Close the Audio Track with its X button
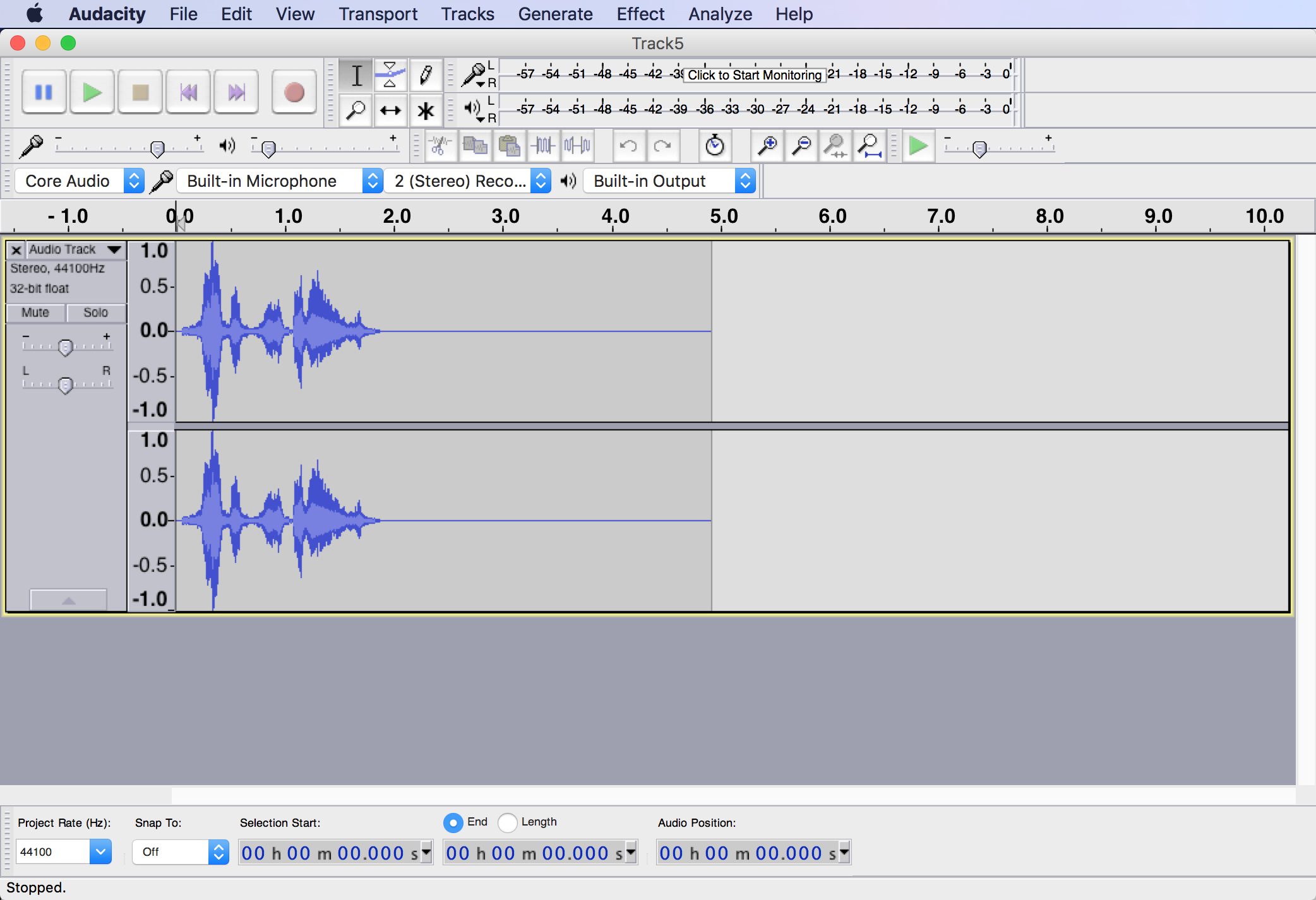 tap(16, 250)
